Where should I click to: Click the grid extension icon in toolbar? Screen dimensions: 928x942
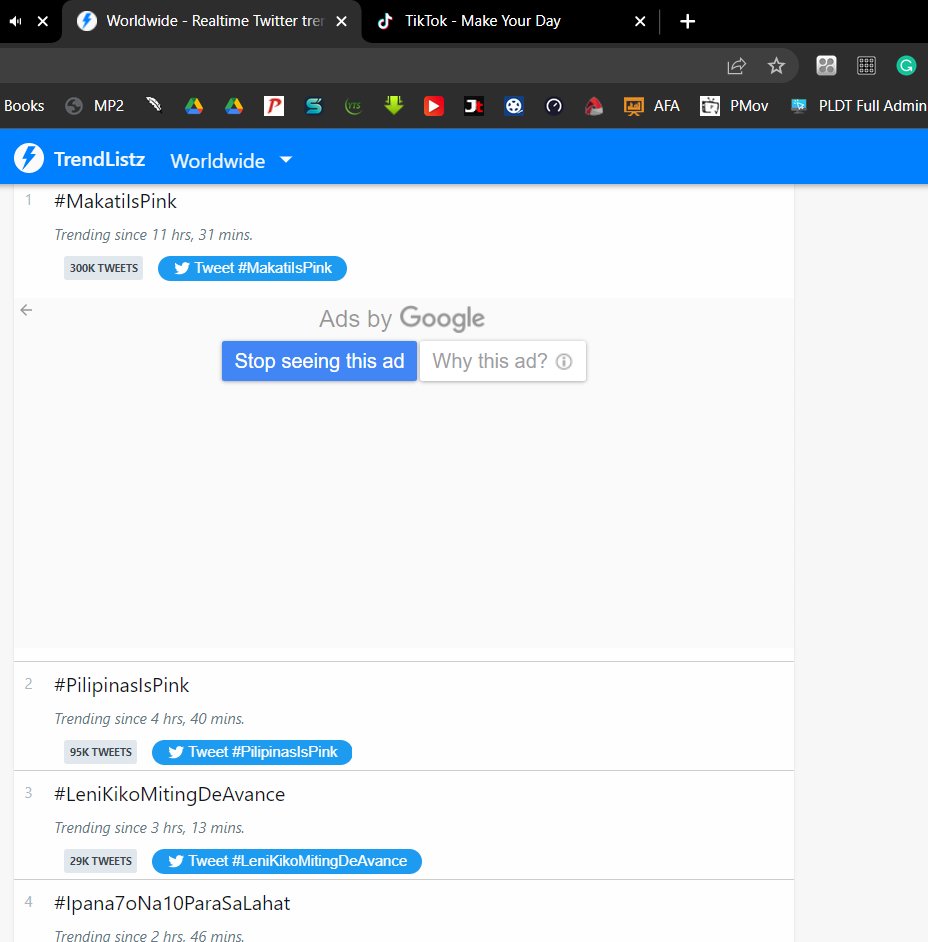coord(866,65)
